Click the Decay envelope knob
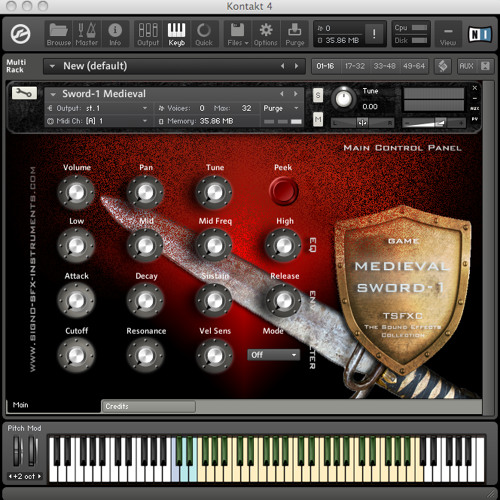This screenshot has height=500, width=500. pyautogui.click(x=146, y=300)
